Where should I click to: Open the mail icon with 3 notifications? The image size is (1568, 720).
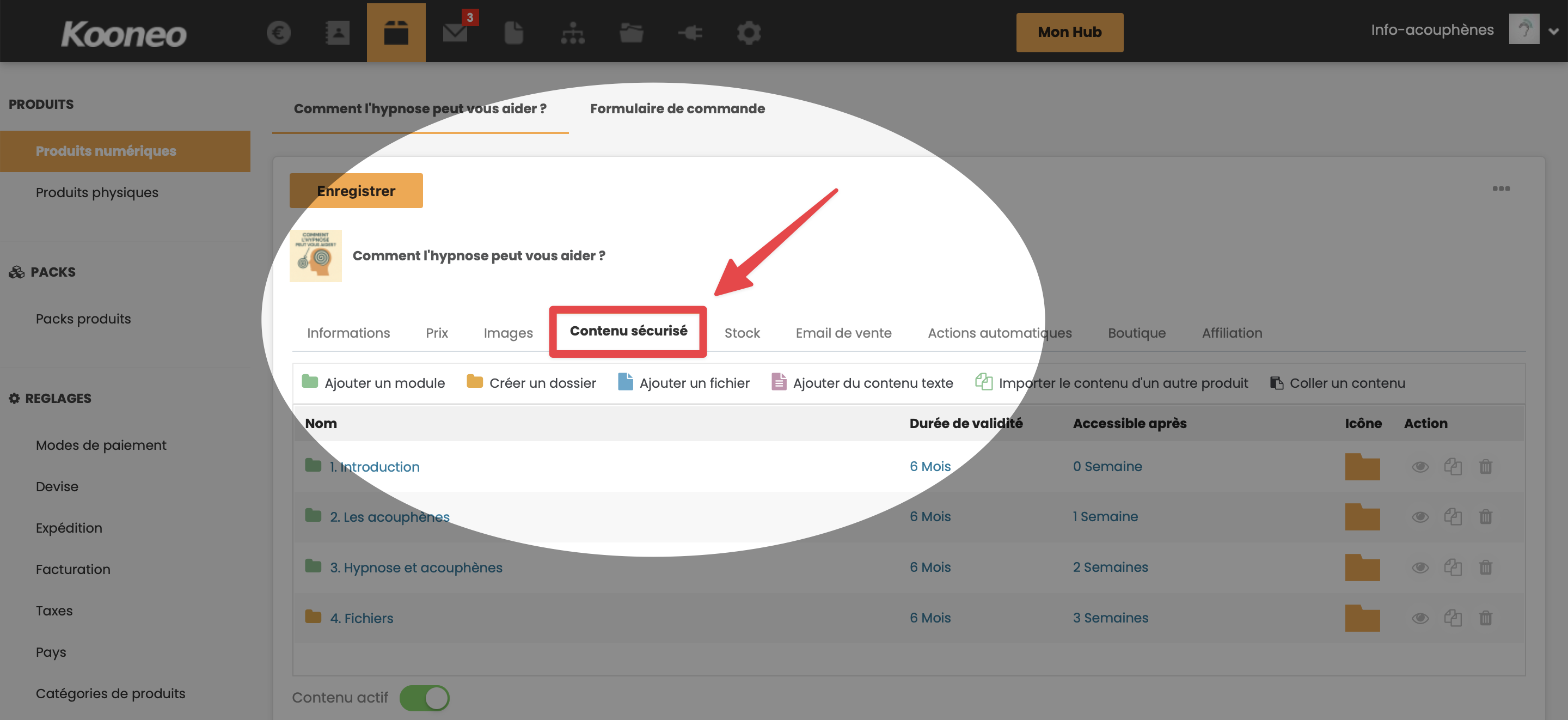[x=455, y=32]
